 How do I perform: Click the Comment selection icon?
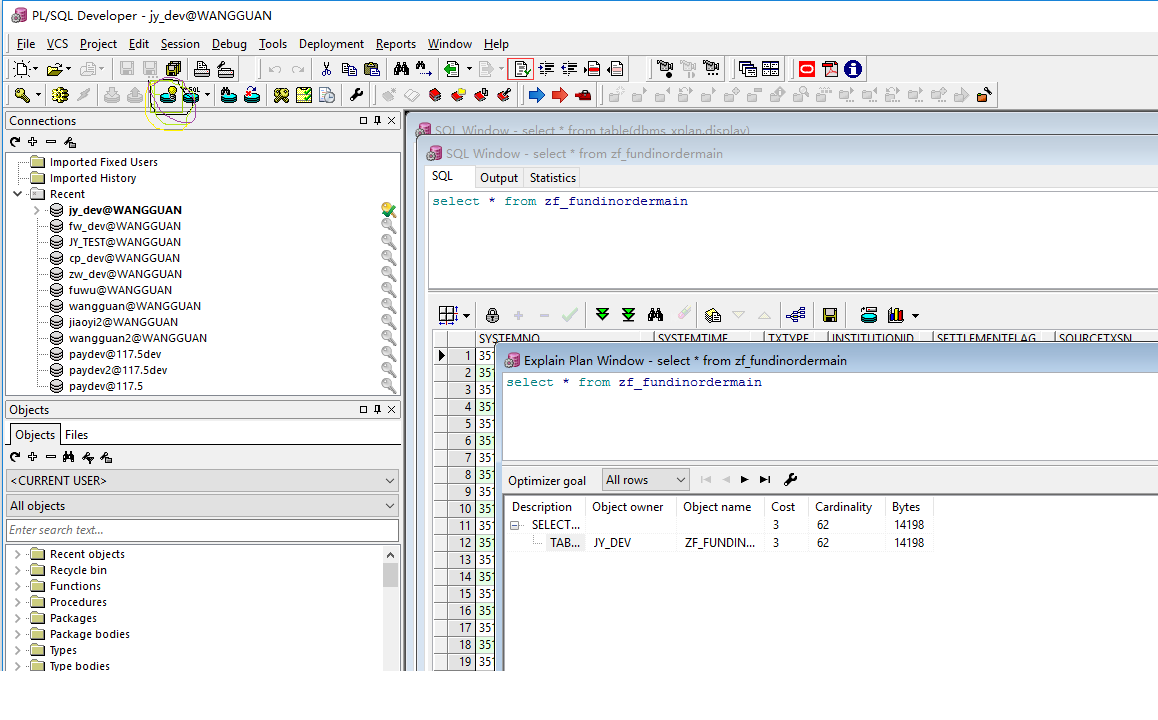coord(592,69)
